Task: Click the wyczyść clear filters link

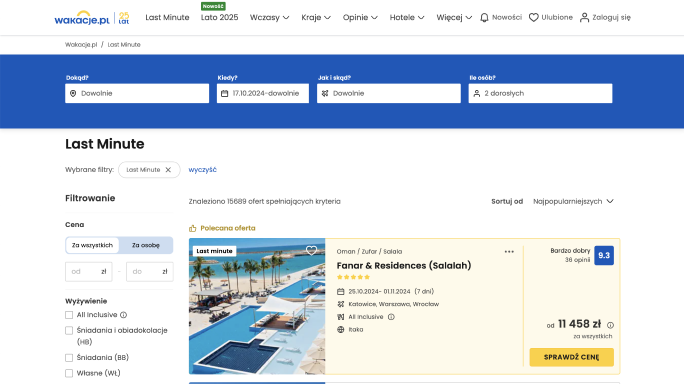Action: (x=202, y=170)
